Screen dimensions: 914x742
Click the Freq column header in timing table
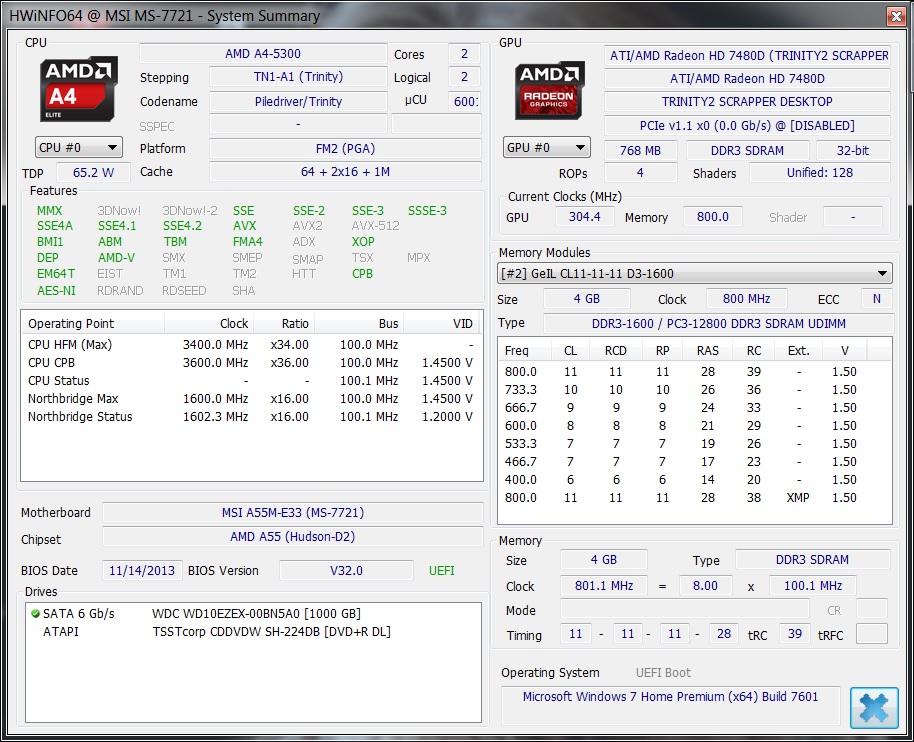[525, 350]
